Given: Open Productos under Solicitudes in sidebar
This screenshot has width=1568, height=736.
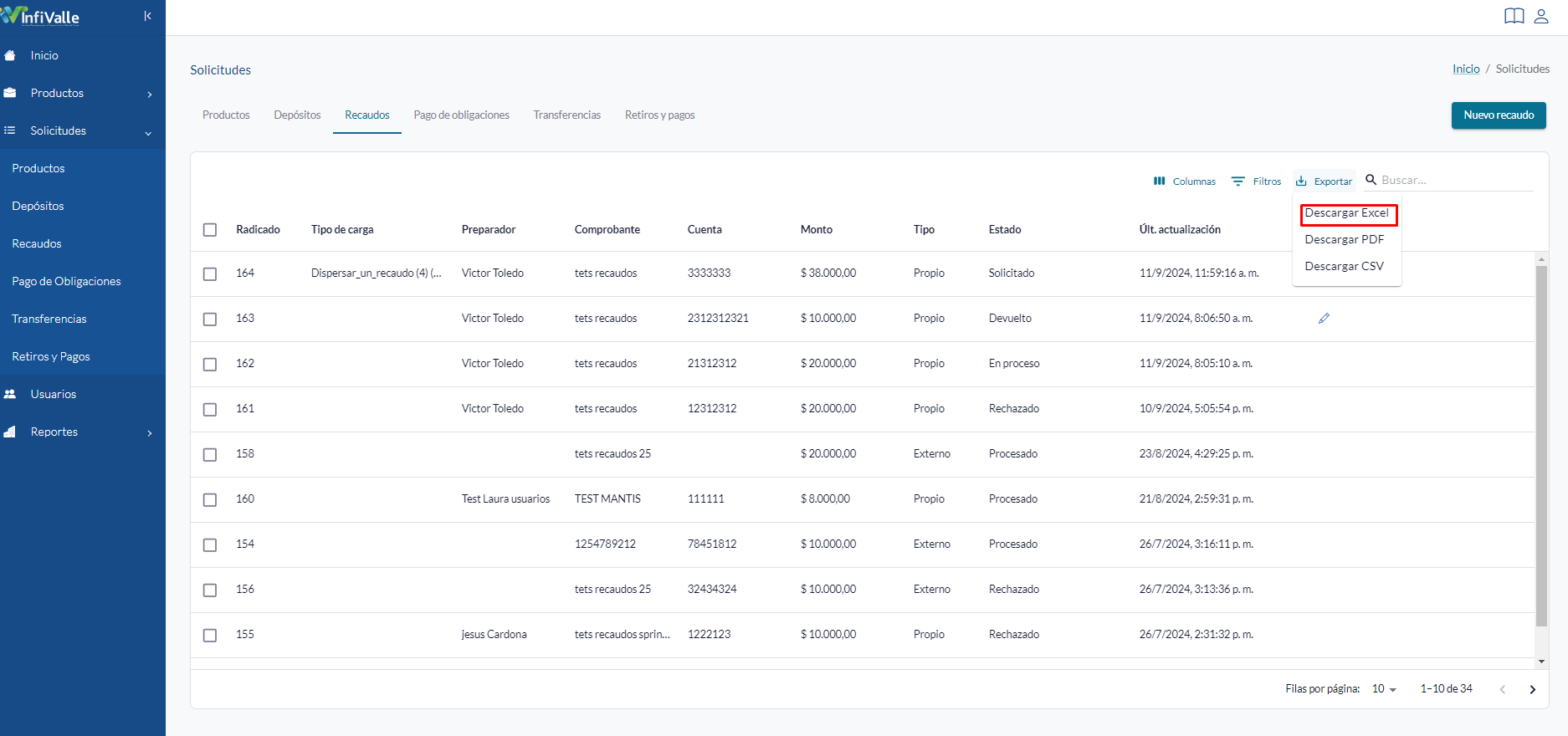Looking at the screenshot, I should click(38, 168).
